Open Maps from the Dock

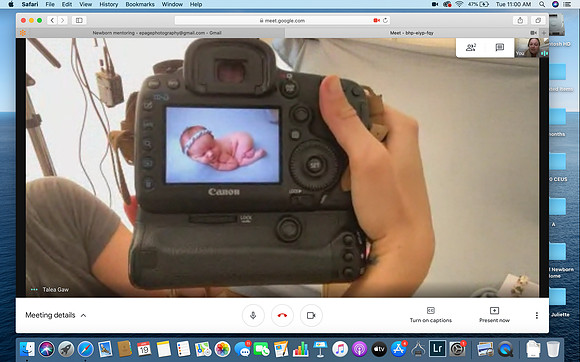[x=203, y=349]
